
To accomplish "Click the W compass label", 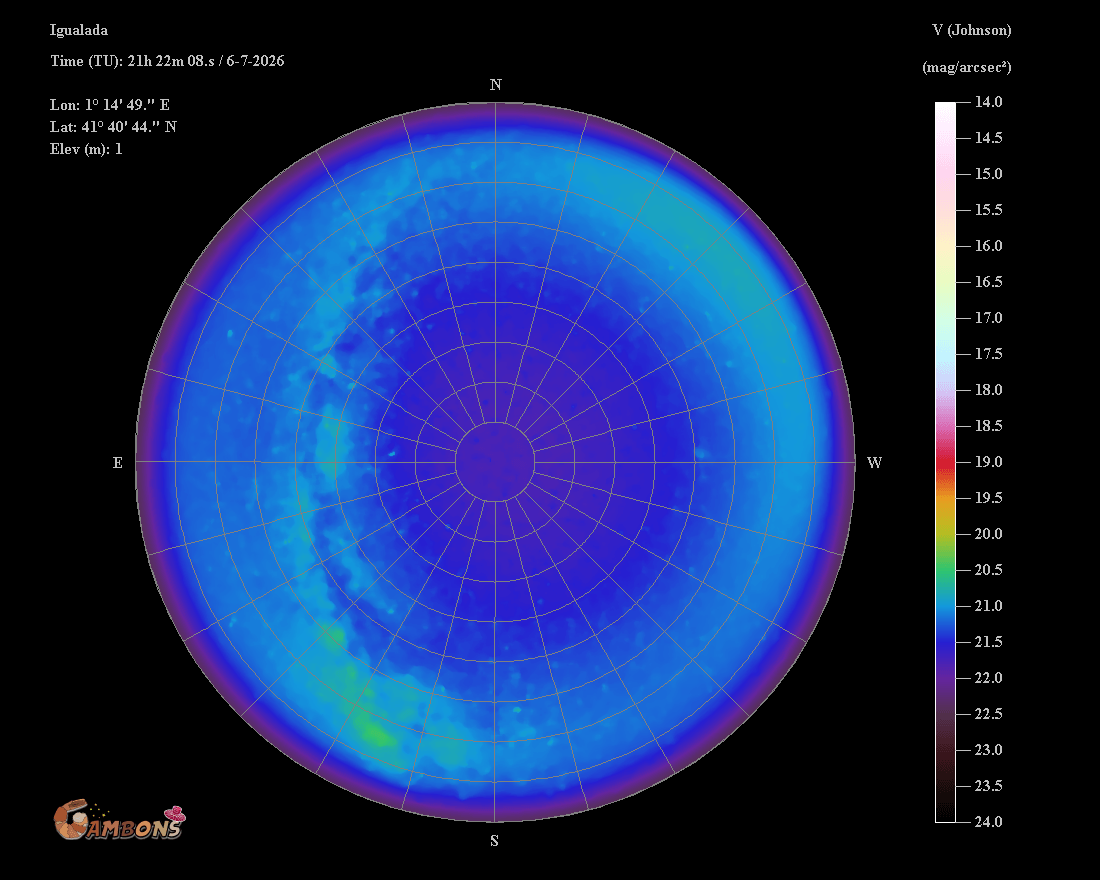I will point(874,462).
